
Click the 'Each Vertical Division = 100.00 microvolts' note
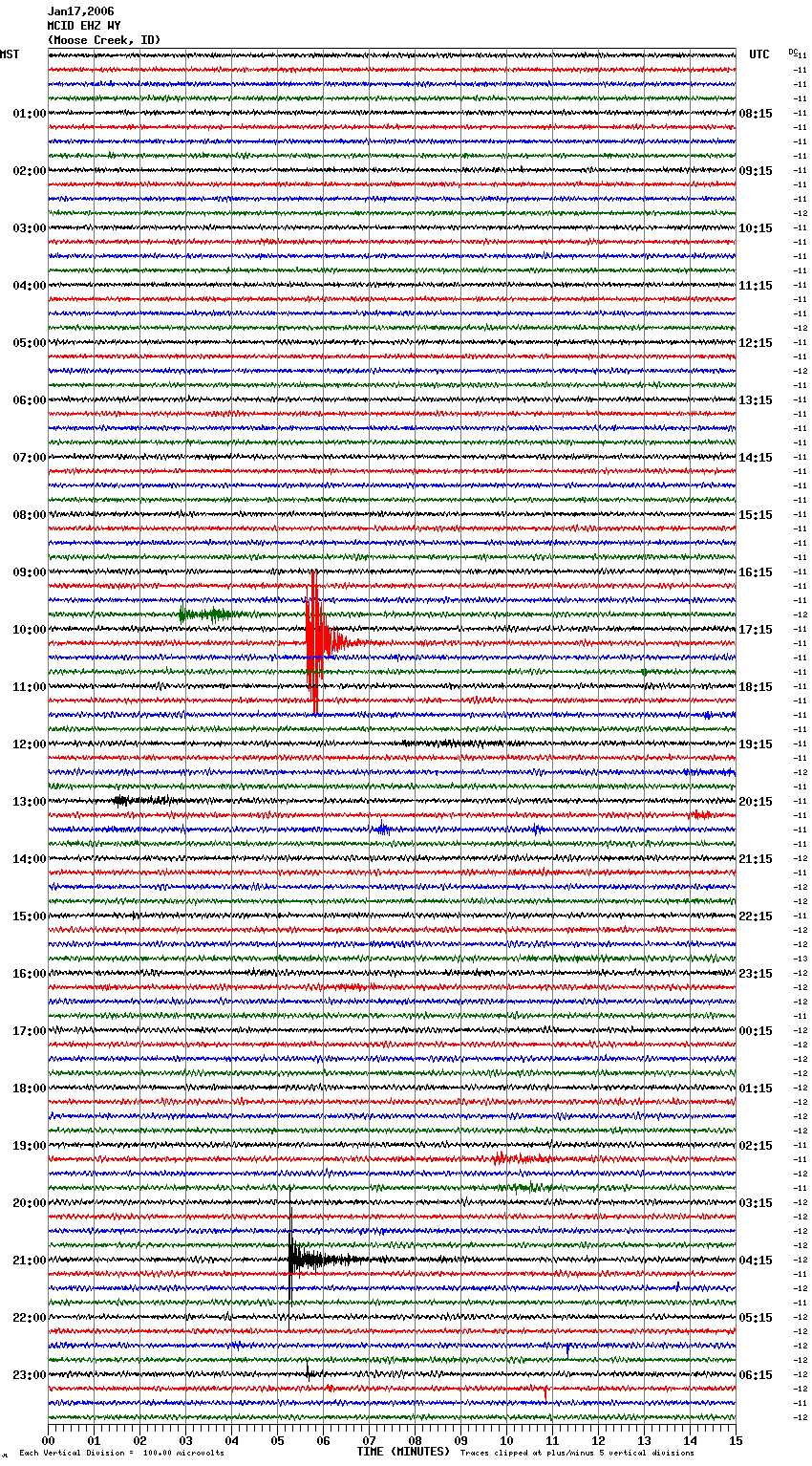point(121,1454)
